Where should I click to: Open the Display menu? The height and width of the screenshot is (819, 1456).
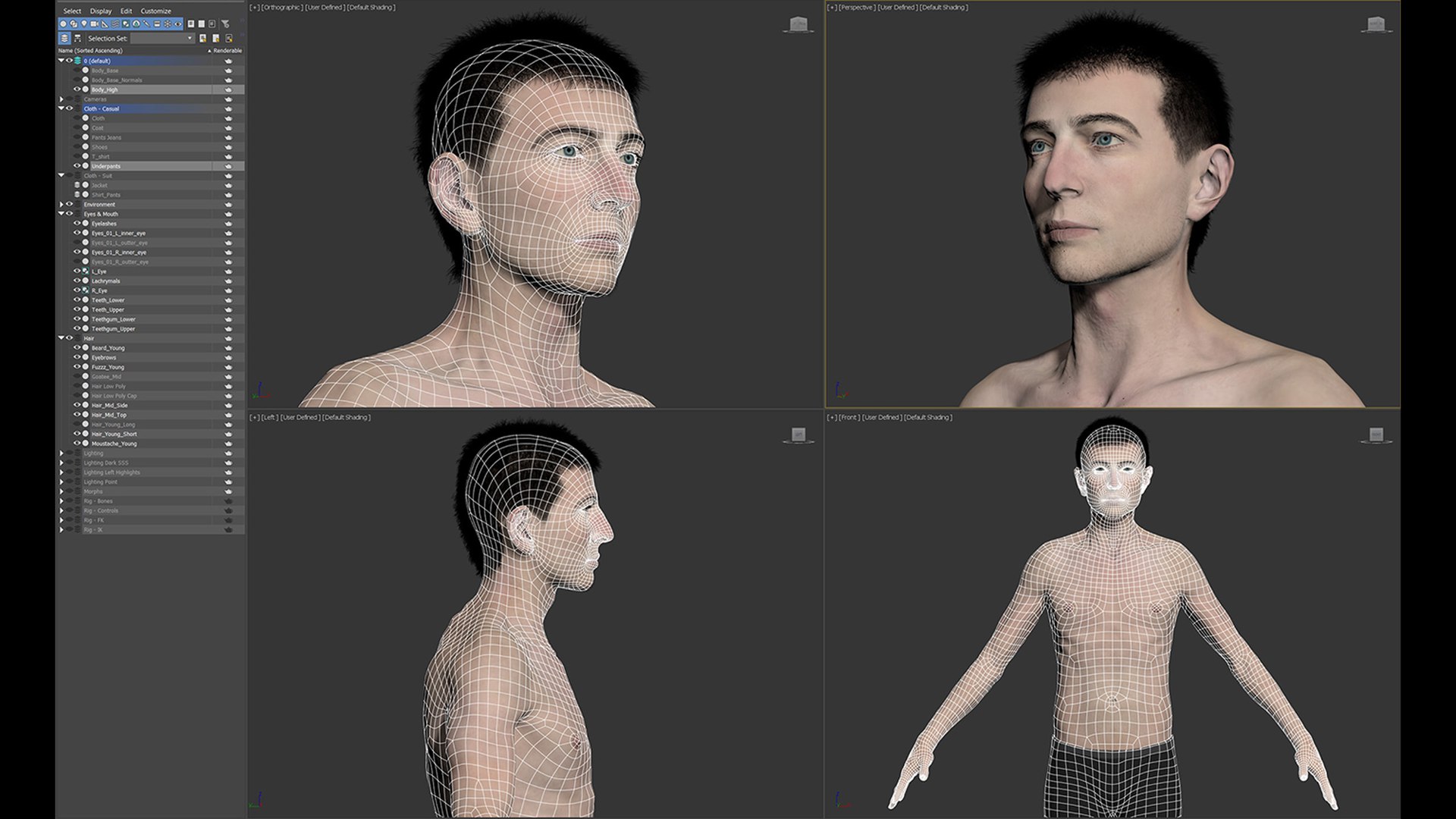(101, 11)
